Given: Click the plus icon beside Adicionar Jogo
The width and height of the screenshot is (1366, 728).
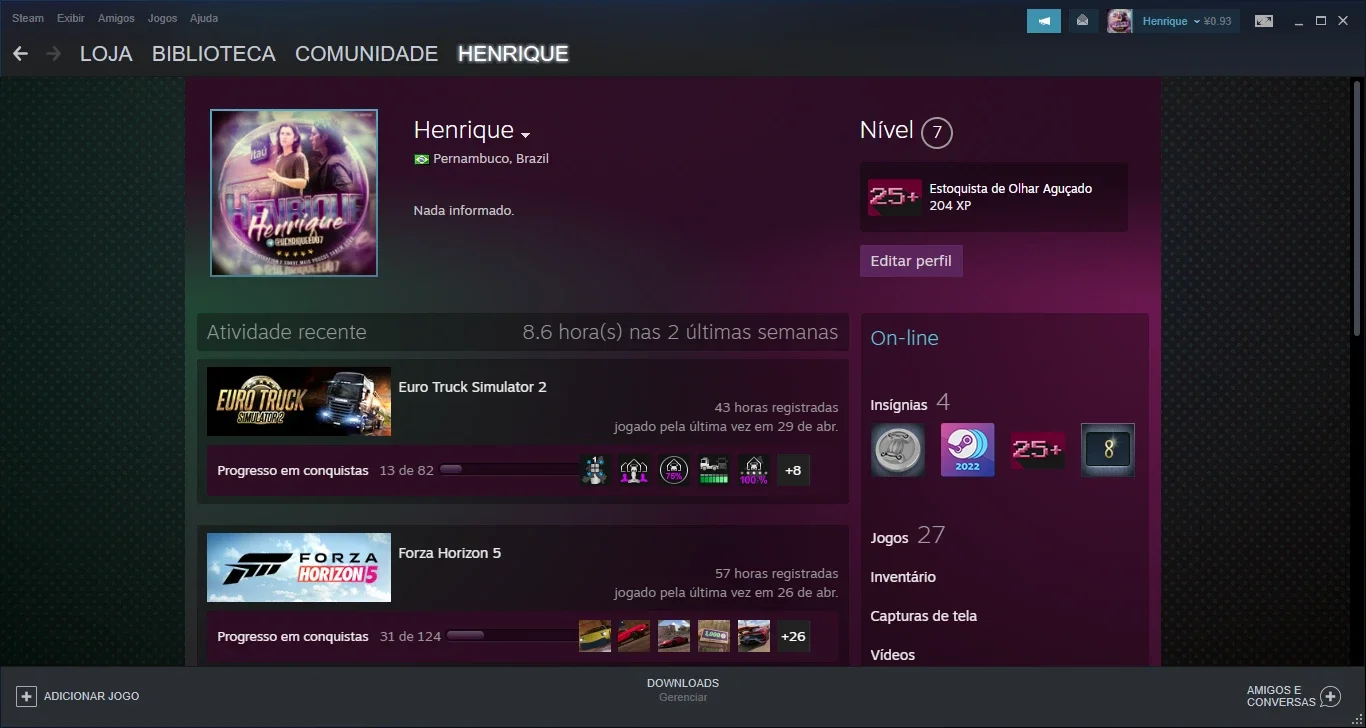Looking at the screenshot, I should click(27, 696).
